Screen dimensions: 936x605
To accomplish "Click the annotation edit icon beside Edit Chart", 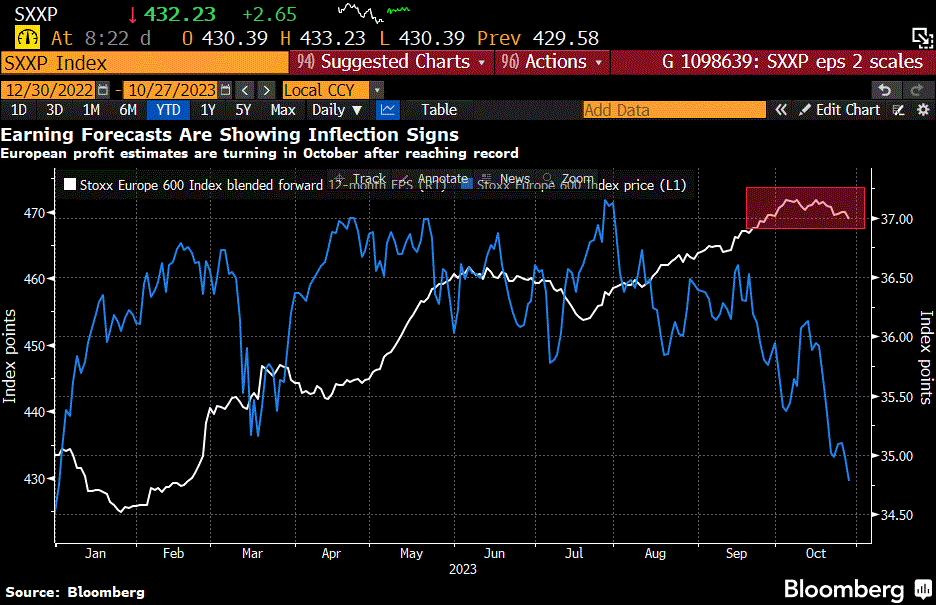I will [898, 110].
